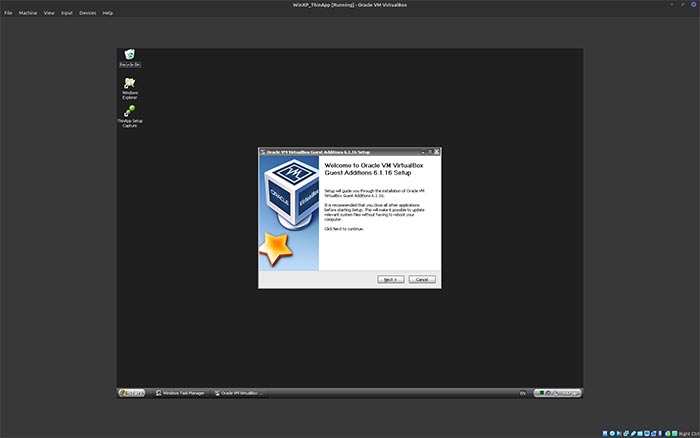Click the setup dialog title bar icon
The width and height of the screenshot is (700, 438).
[263, 152]
